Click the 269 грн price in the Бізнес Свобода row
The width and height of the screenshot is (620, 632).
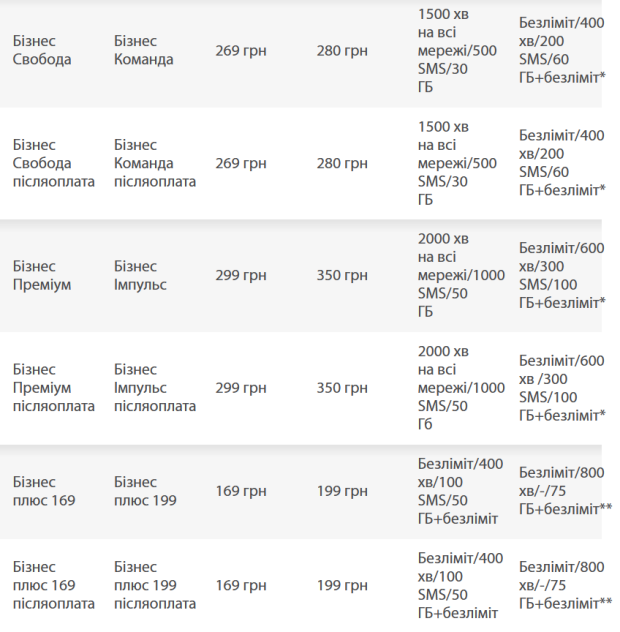[241, 51]
